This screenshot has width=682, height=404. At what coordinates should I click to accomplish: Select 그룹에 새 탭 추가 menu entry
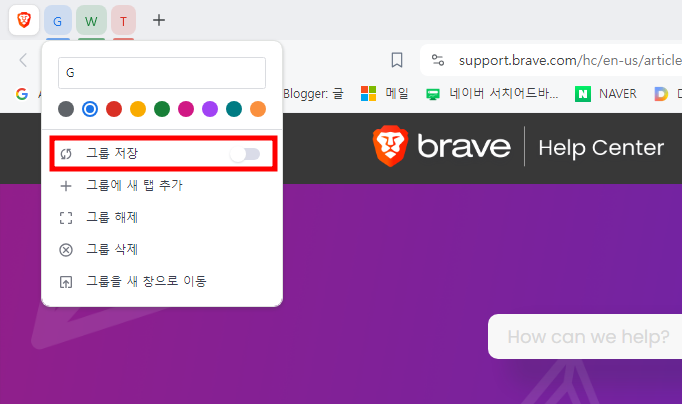162,186
